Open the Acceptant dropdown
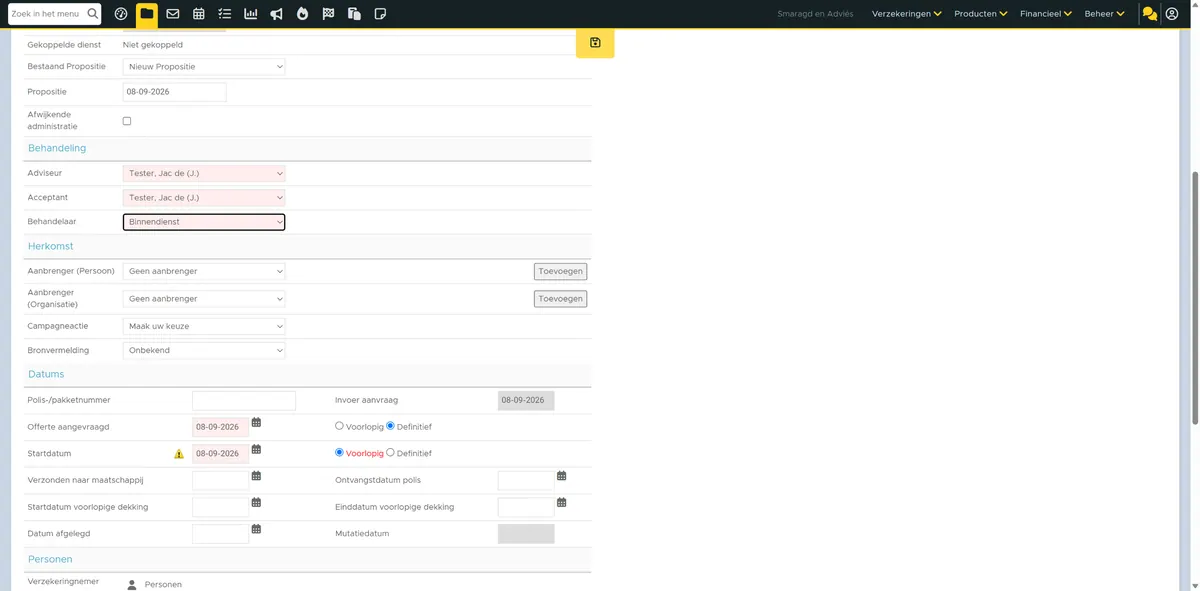The image size is (1200, 591). tap(204, 198)
